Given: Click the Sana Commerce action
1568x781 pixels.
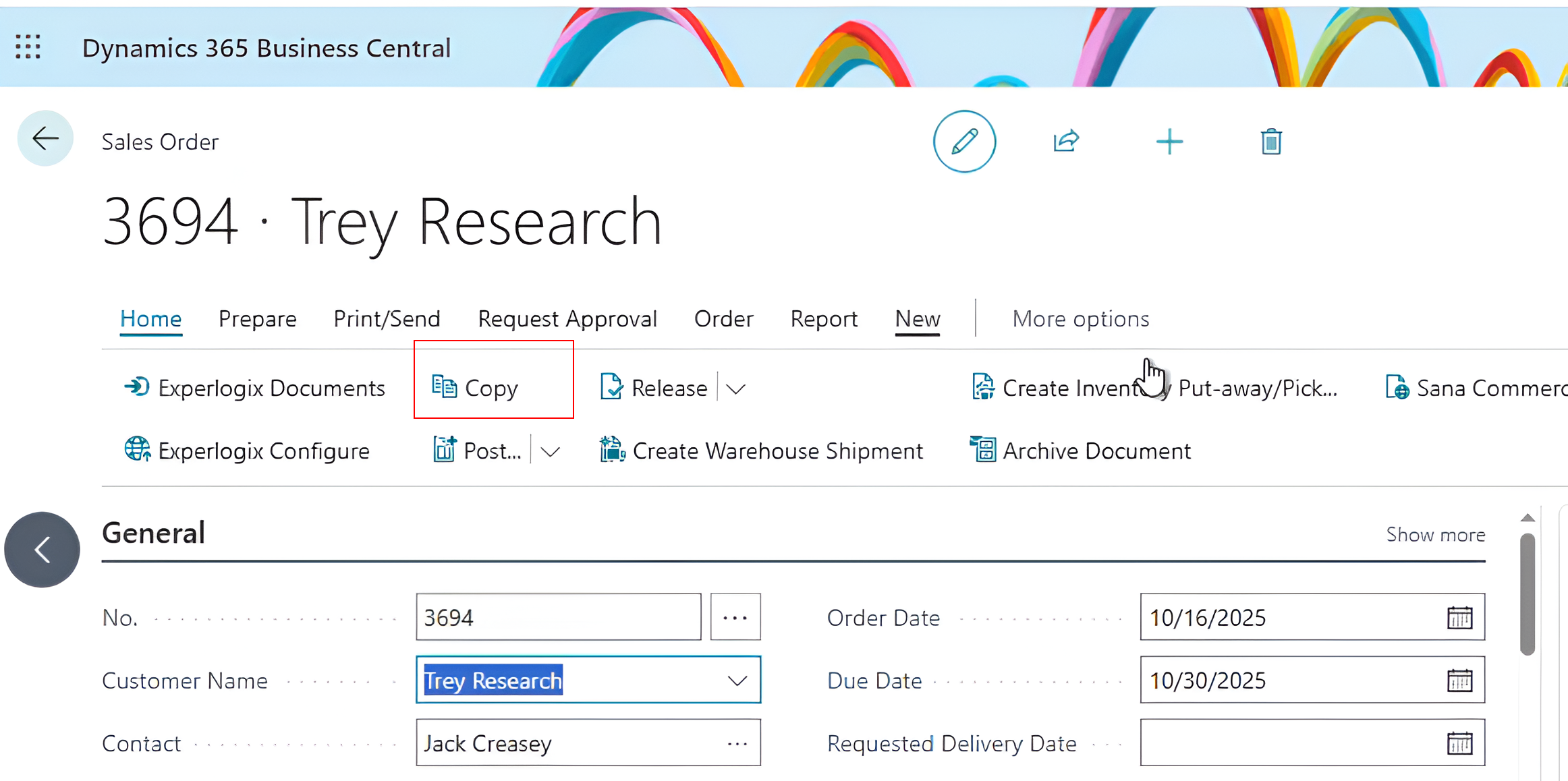Looking at the screenshot, I should pos(1476,388).
